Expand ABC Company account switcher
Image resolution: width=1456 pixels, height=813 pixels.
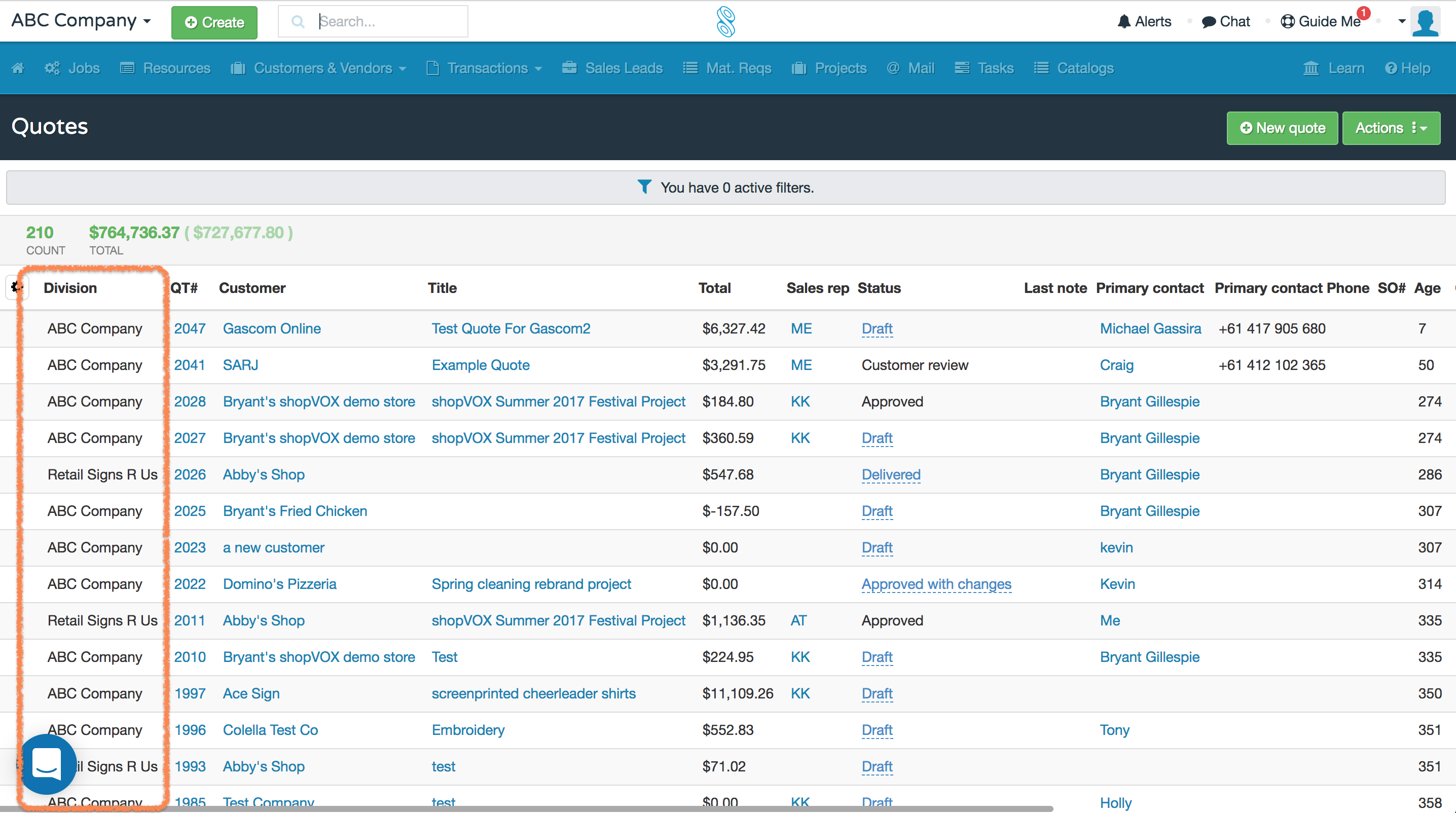(x=82, y=20)
